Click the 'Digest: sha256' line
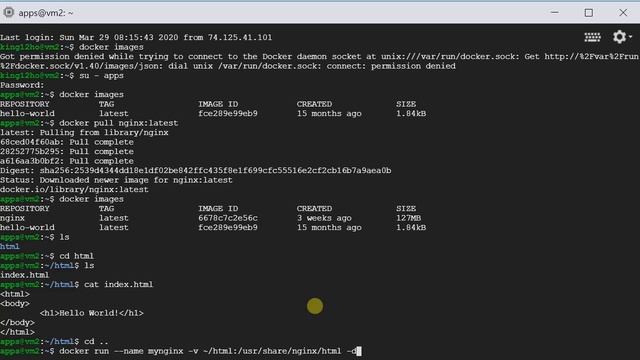The height and width of the screenshot is (360, 640). click(x=196, y=171)
